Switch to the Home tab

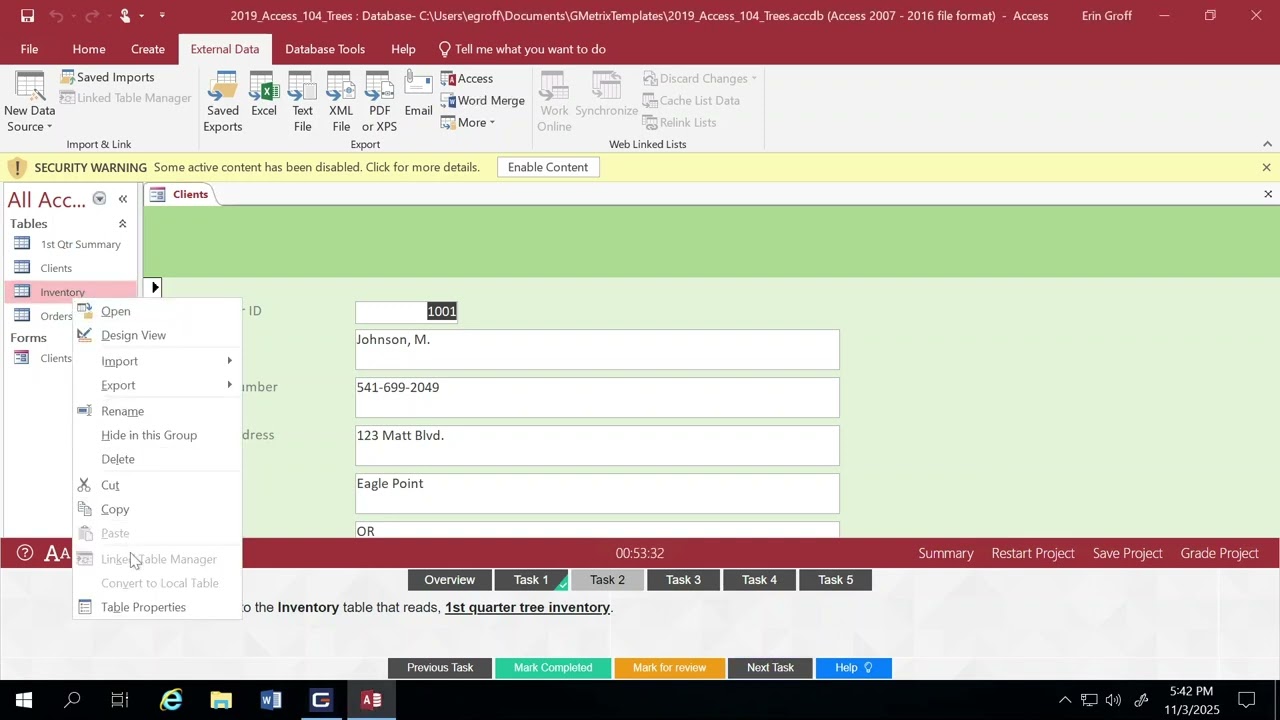point(89,49)
